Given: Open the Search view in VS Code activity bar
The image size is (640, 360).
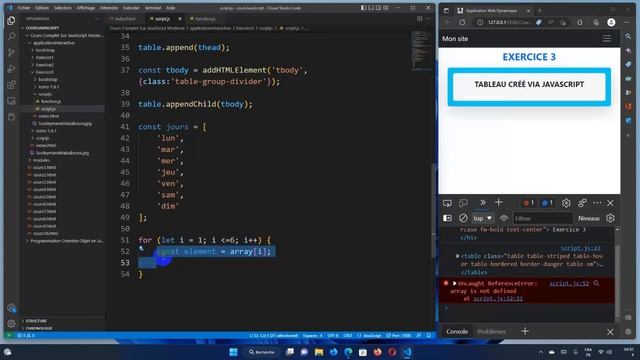Looking at the screenshot, I should [11, 36].
